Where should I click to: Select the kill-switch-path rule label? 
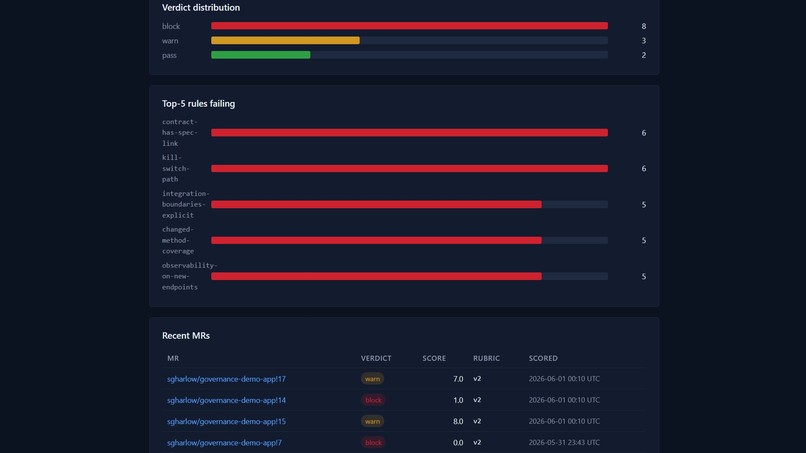pos(176,169)
